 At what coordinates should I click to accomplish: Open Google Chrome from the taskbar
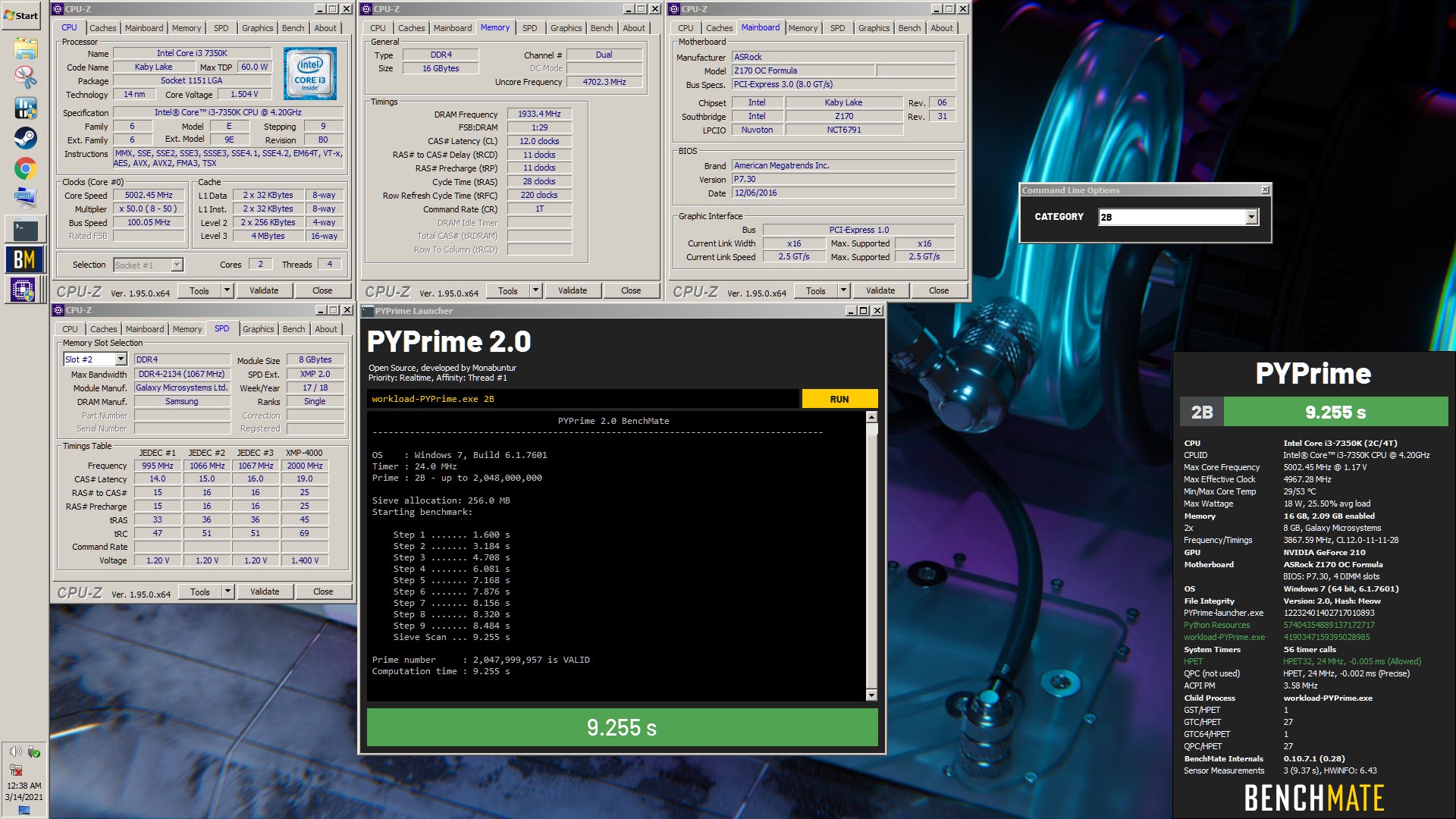tap(25, 168)
